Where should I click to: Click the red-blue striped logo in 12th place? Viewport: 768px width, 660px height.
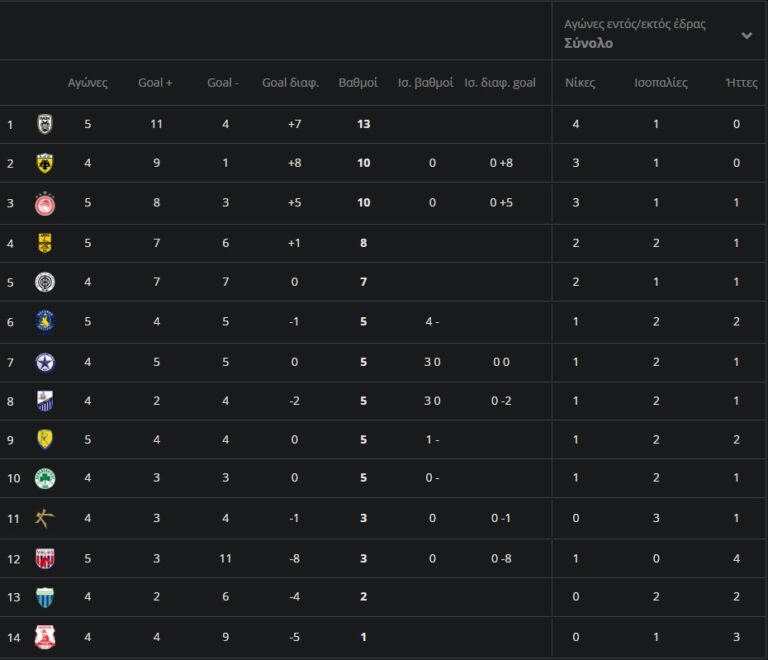point(45,558)
